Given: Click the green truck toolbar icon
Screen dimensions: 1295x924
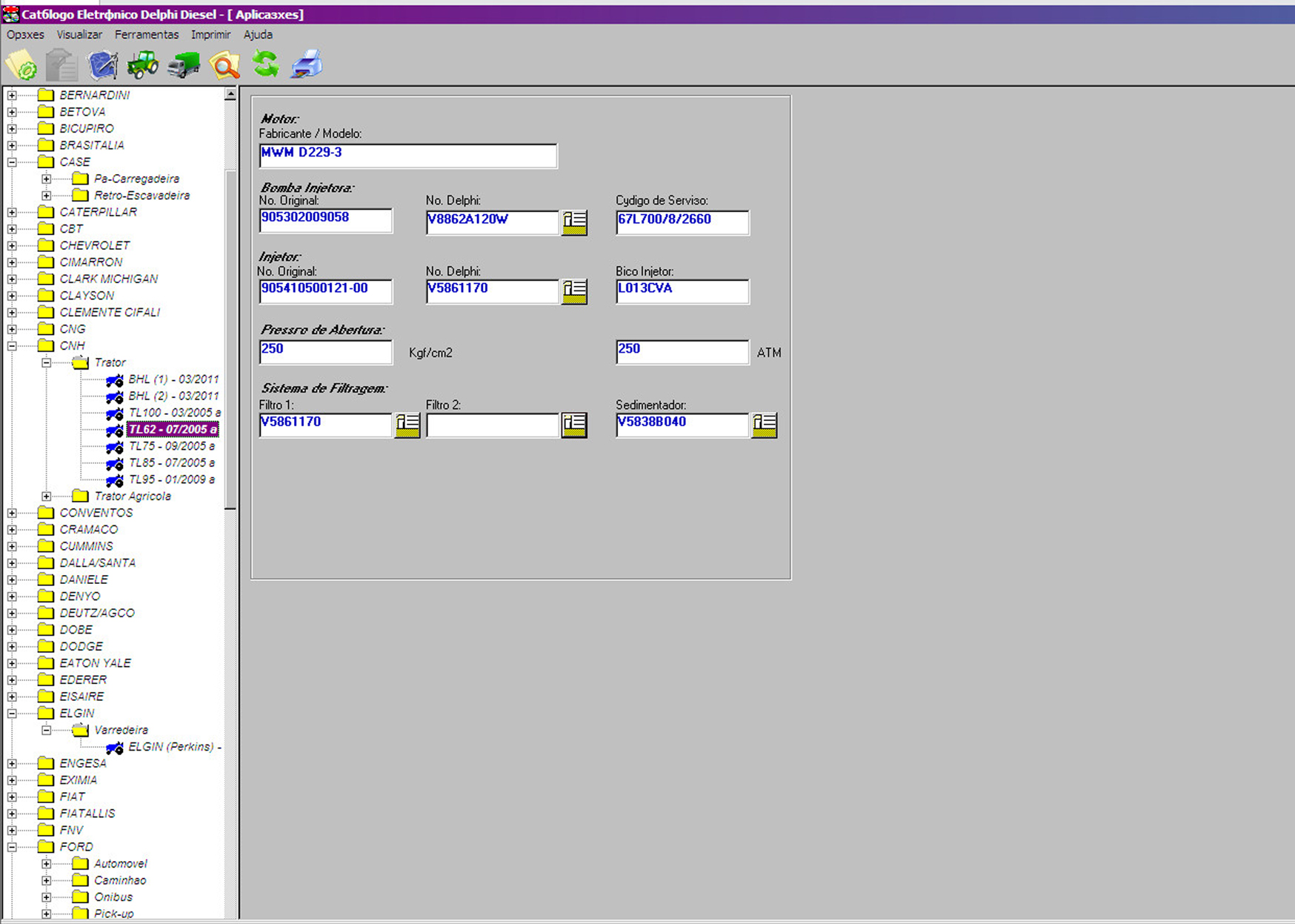Looking at the screenshot, I should pyautogui.click(x=184, y=65).
